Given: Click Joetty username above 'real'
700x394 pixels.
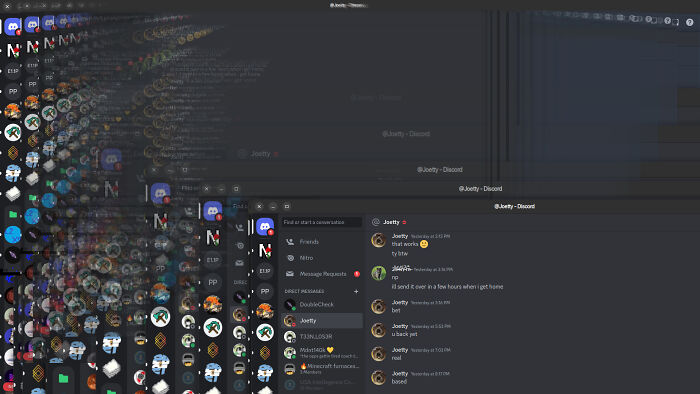Looking at the screenshot, I should point(400,349).
